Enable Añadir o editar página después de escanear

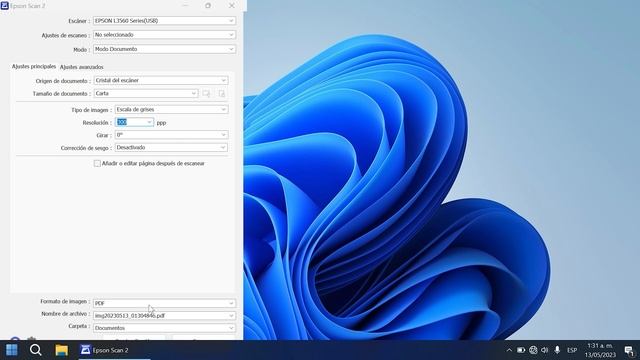[x=97, y=163]
